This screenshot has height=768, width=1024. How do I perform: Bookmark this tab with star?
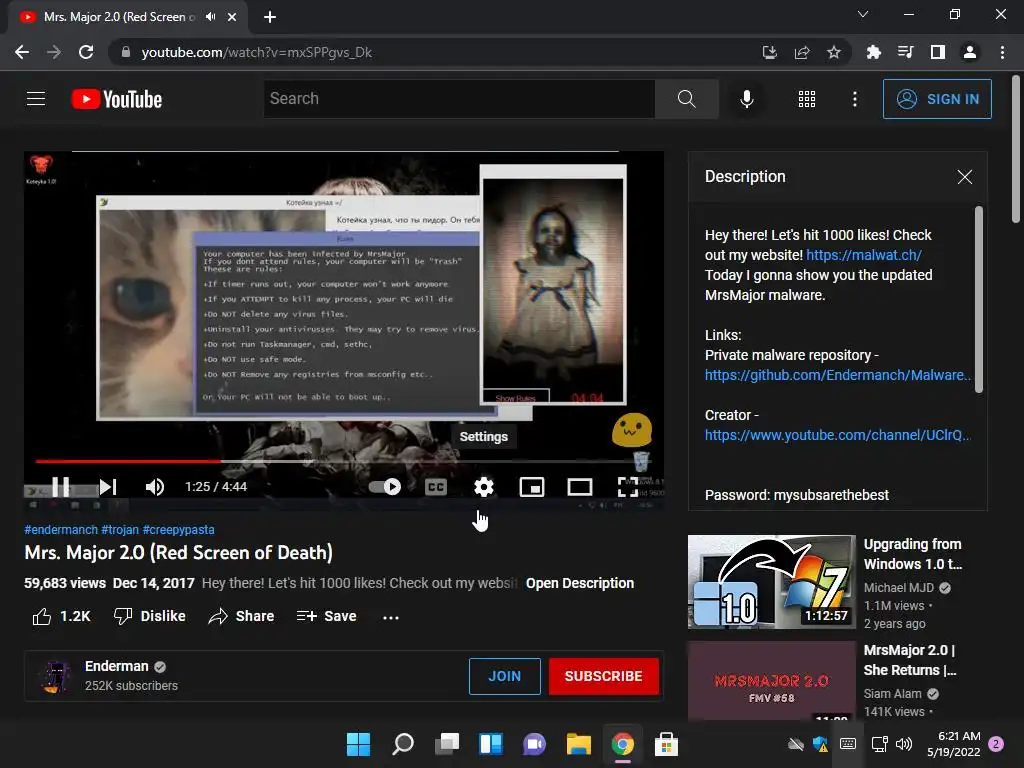[834, 52]
